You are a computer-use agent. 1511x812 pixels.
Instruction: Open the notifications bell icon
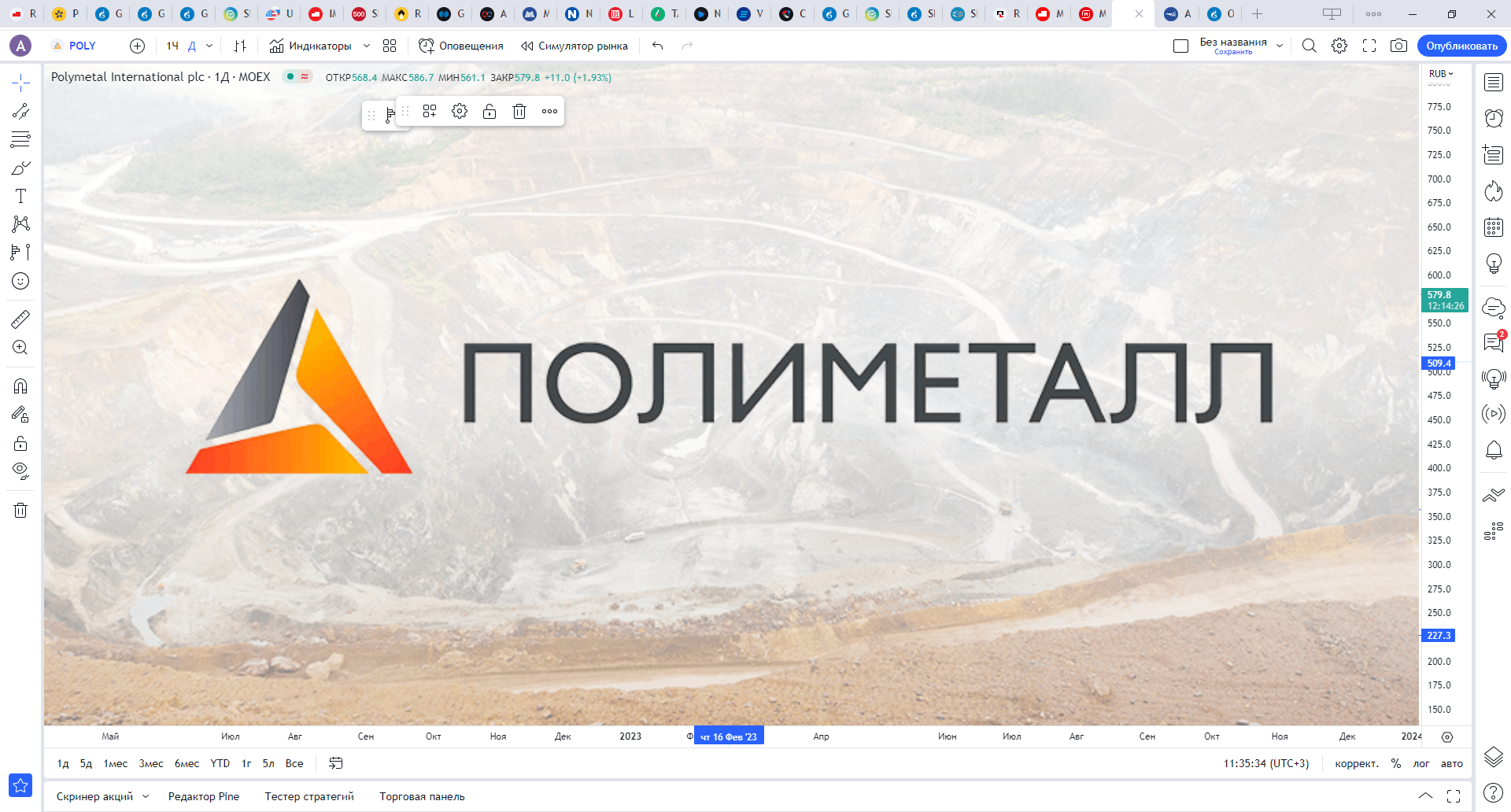tap(1494, 450)
